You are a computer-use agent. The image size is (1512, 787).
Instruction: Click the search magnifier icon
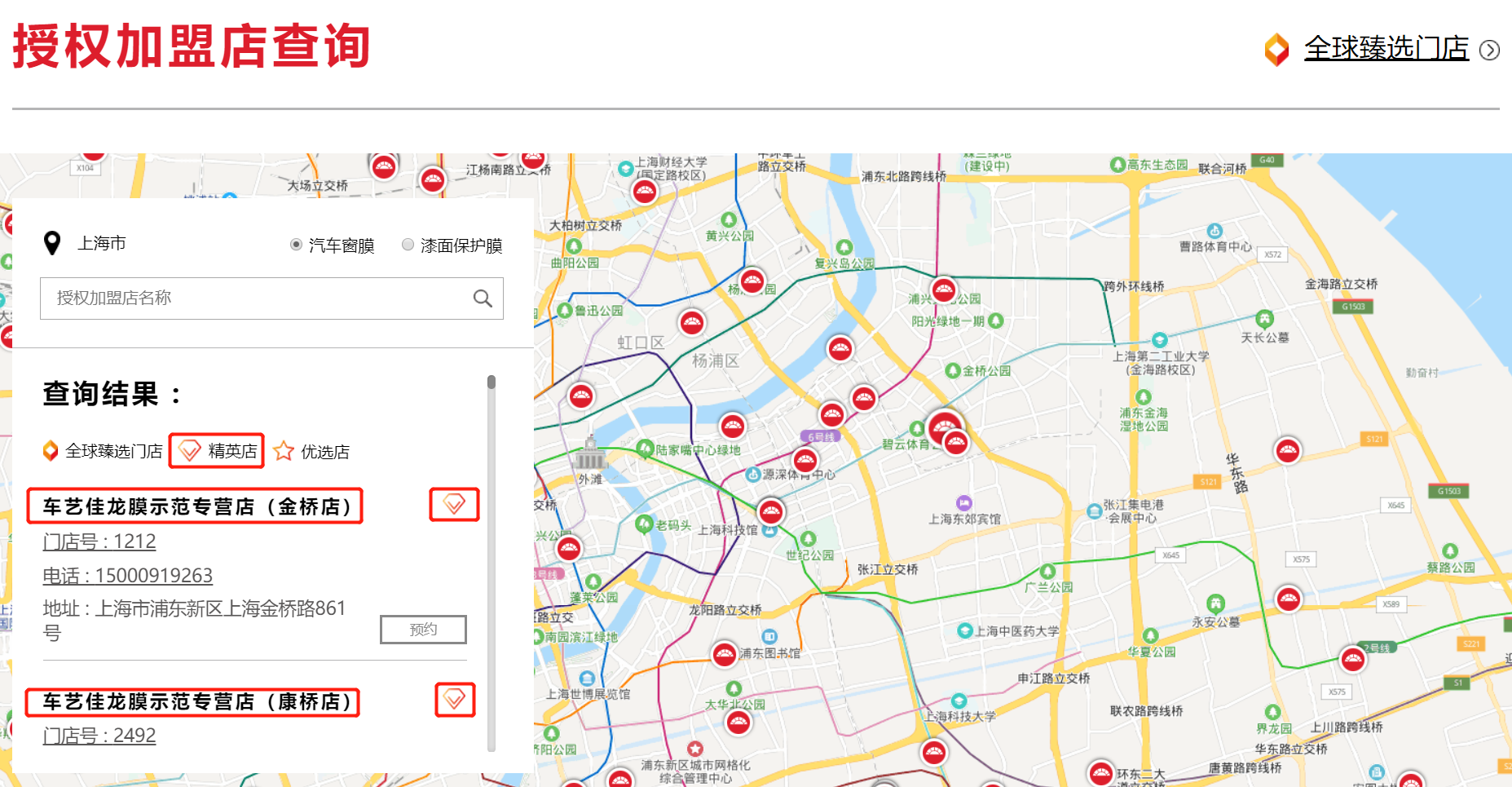pyautogui.click(x=483, y=298)
